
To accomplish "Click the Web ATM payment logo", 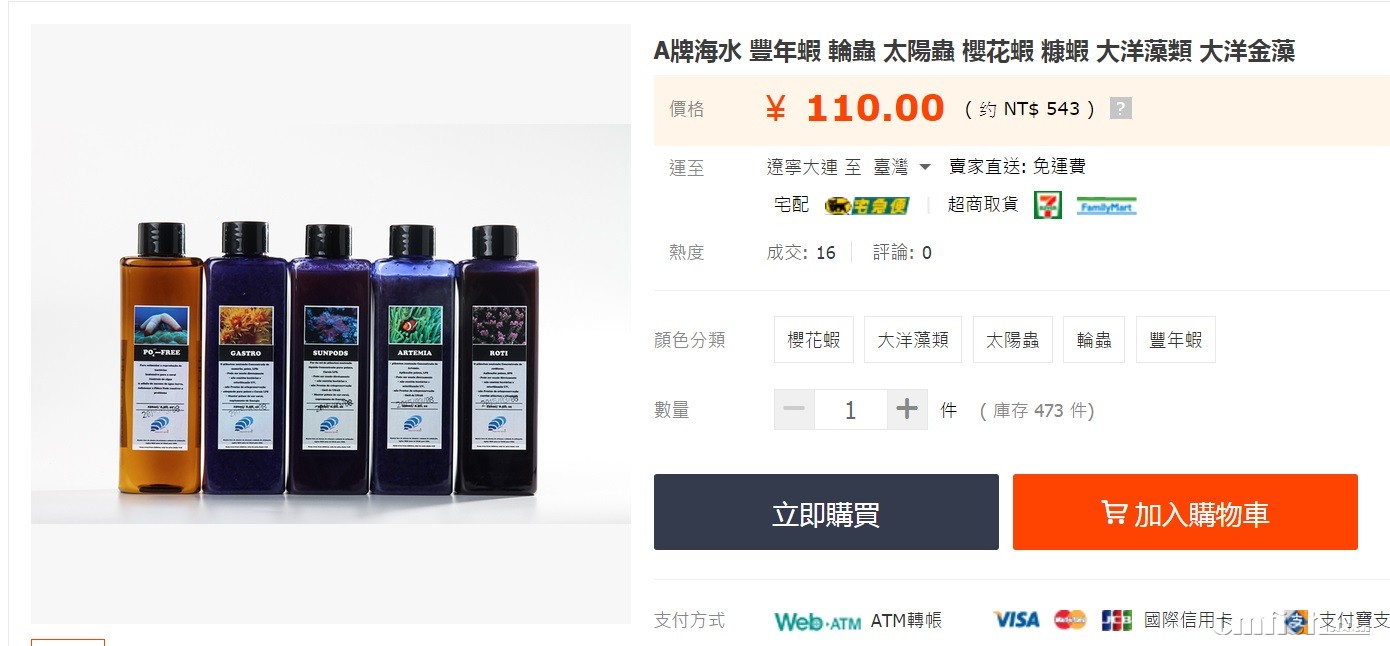I will [817, 621].
